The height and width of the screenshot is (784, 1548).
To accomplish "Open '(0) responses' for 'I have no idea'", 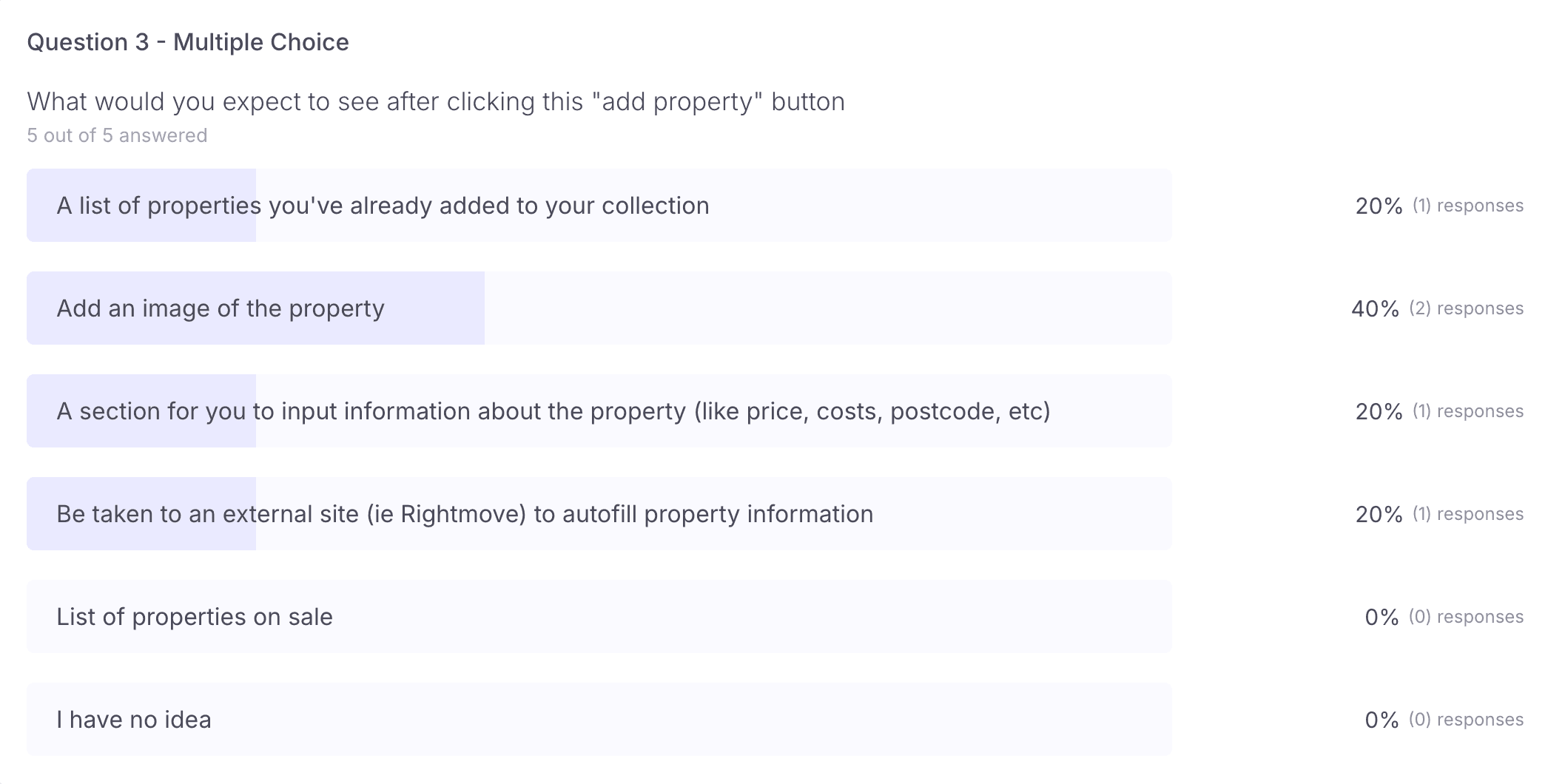I will point(1466,720).
